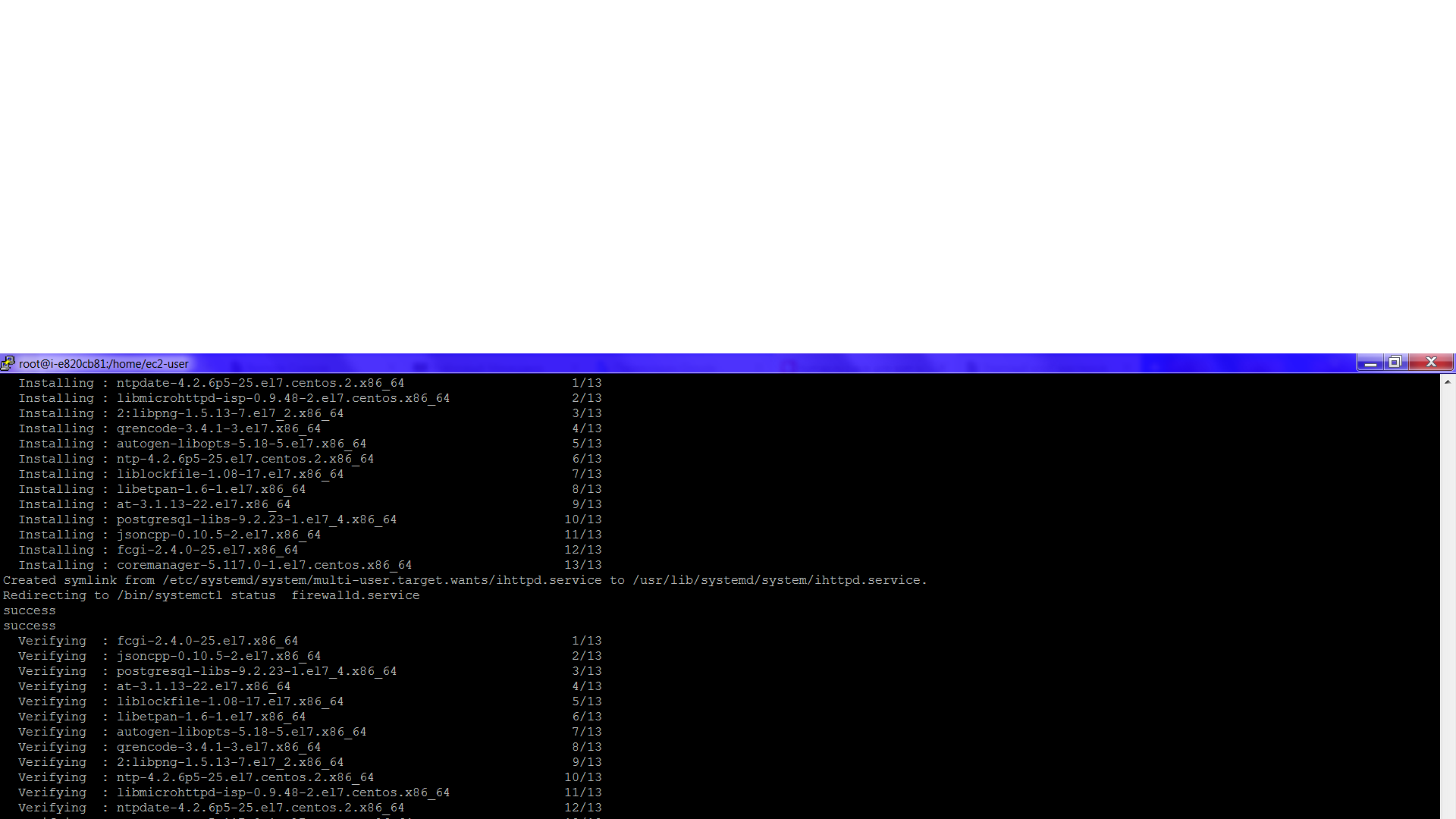Click the 'Created symlink from' output line
This screenshot has height=819, width=1456.
pos(464,580)
